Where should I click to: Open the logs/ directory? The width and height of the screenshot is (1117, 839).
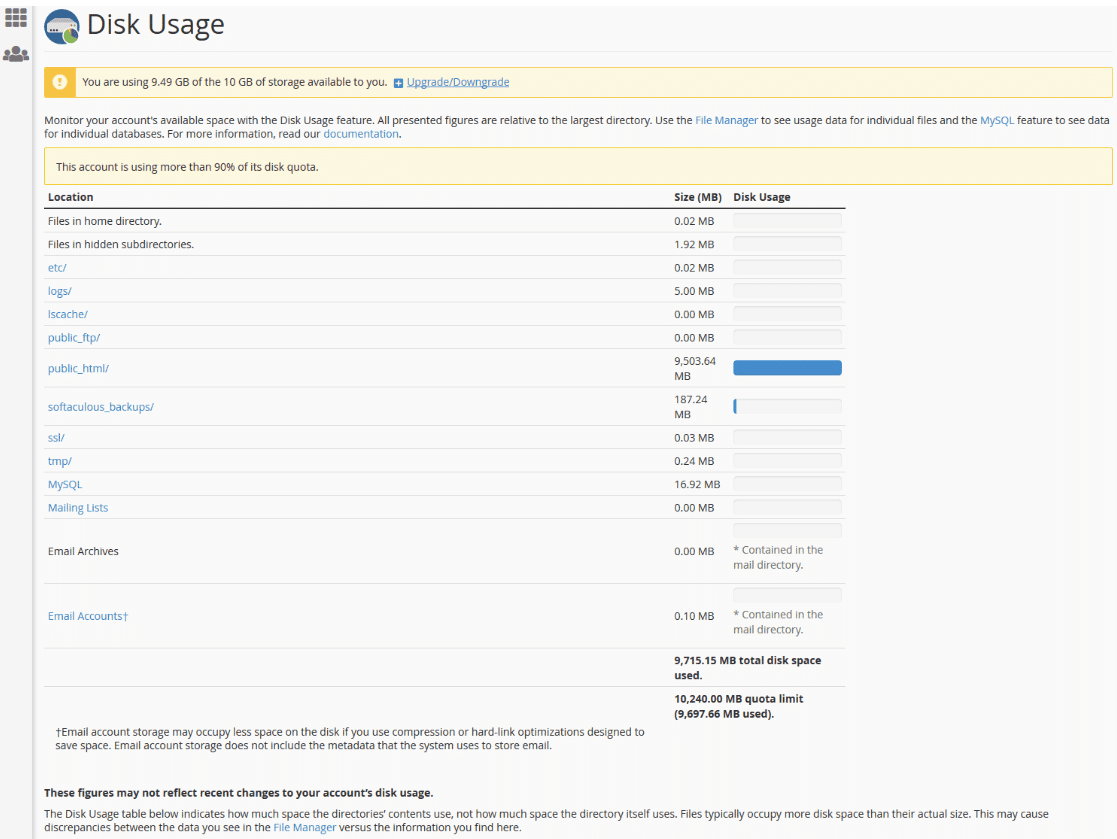point(60,291)
